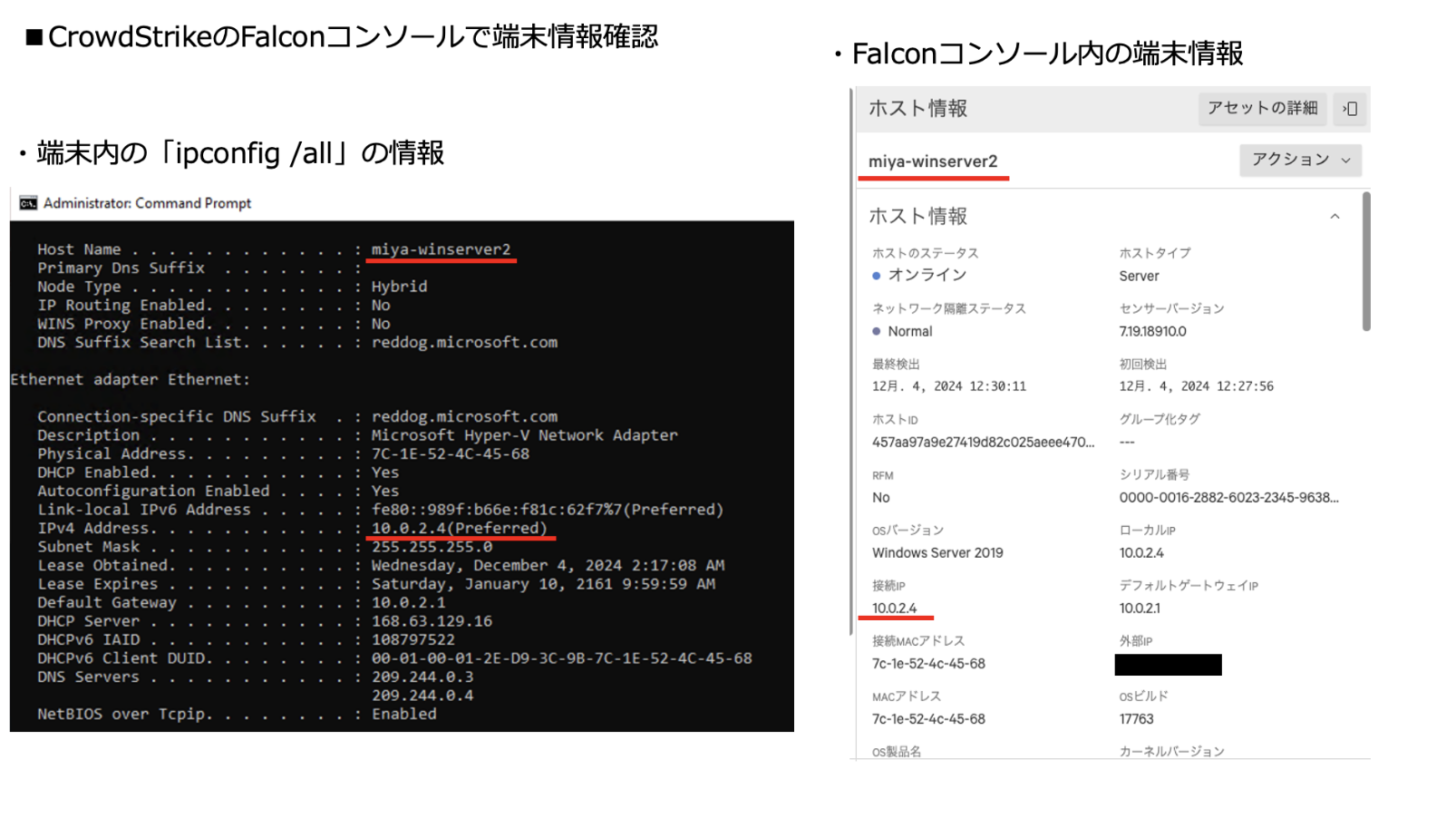The image size is (1456, 818).
Task: Click the panel collapse icon beside アセットの詳細
Action: coord(1350,109)
